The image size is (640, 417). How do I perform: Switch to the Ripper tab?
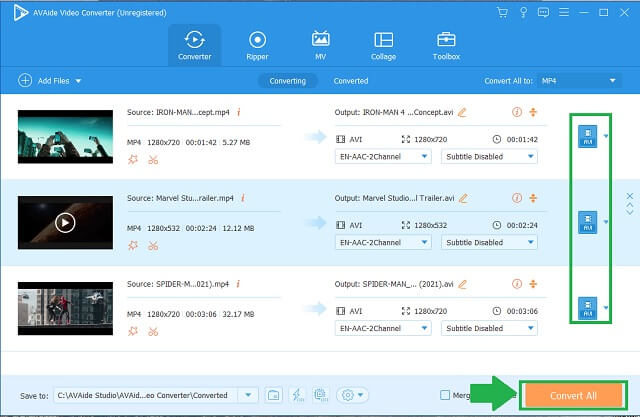click(257, 45)
